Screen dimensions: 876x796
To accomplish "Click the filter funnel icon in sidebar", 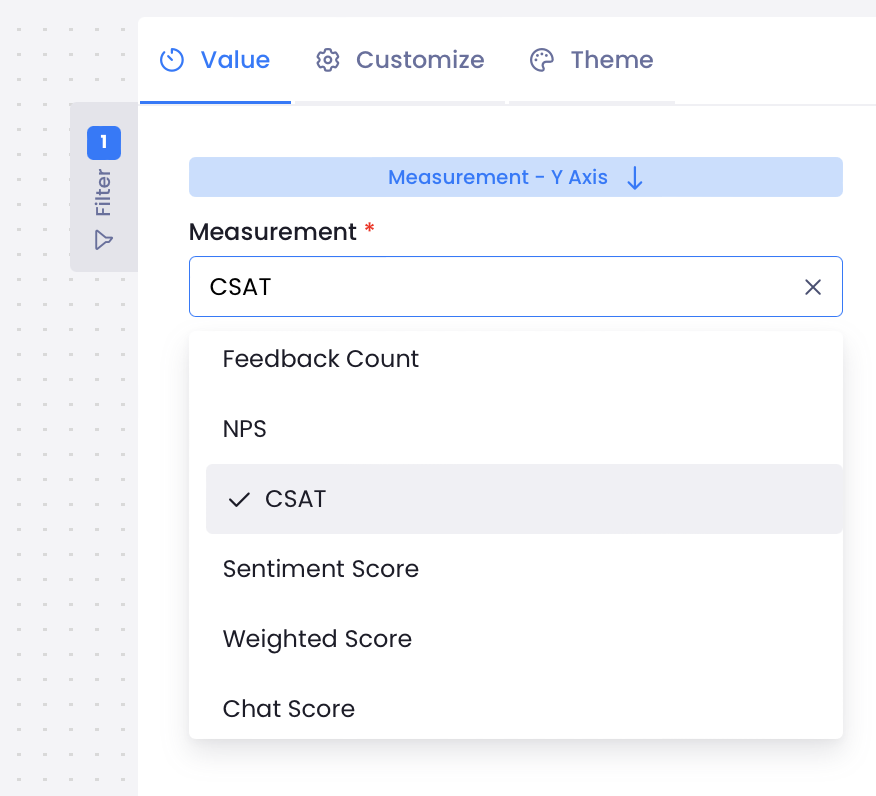I will coord(103,240).
